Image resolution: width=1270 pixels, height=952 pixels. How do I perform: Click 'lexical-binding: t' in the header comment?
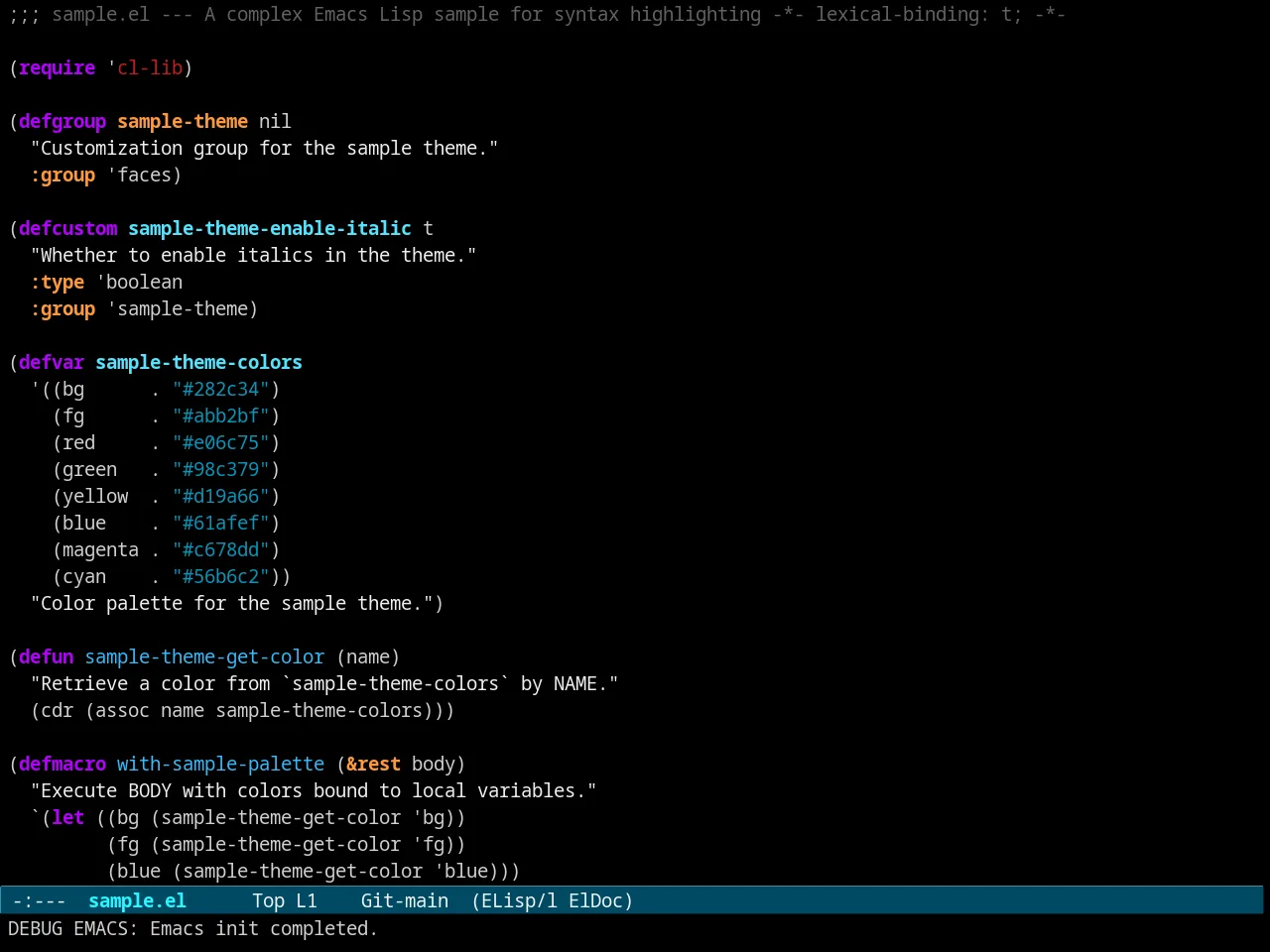914,14
